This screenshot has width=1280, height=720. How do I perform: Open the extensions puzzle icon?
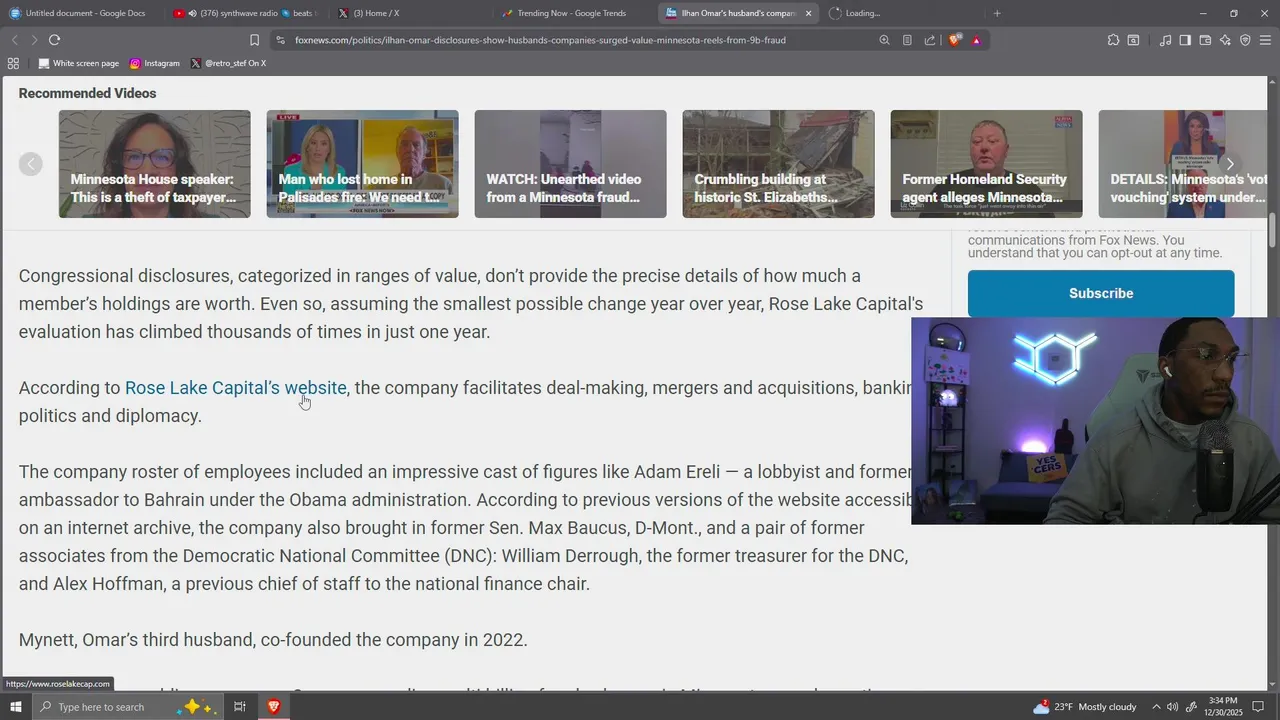coord(1113,40)
